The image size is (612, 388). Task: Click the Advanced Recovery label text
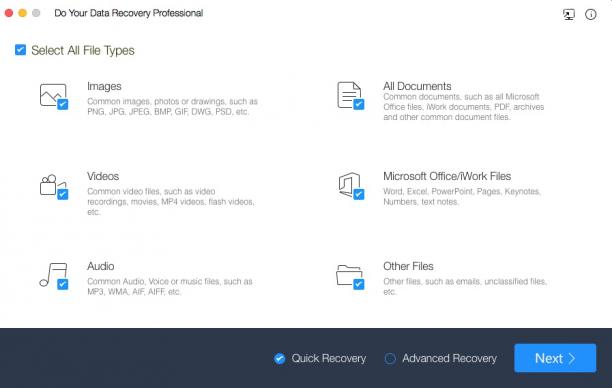coord(449,358)
